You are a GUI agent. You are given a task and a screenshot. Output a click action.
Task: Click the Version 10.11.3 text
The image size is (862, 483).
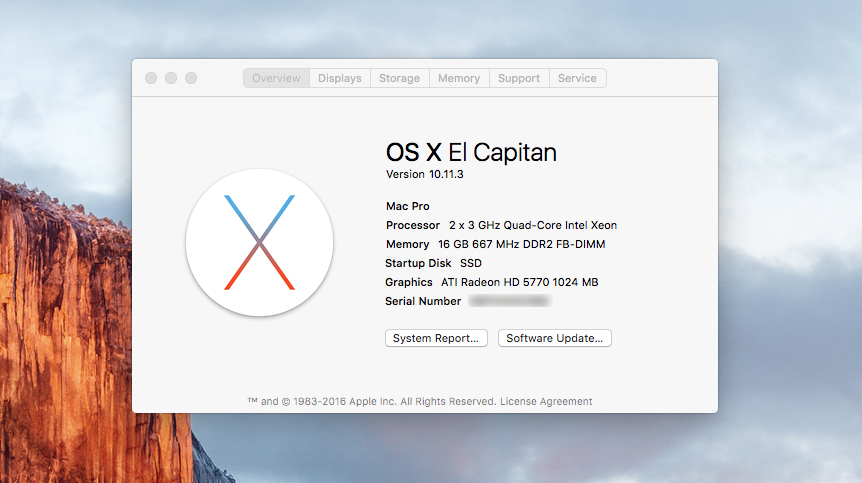pyautogui.click(x=424, y=174)
